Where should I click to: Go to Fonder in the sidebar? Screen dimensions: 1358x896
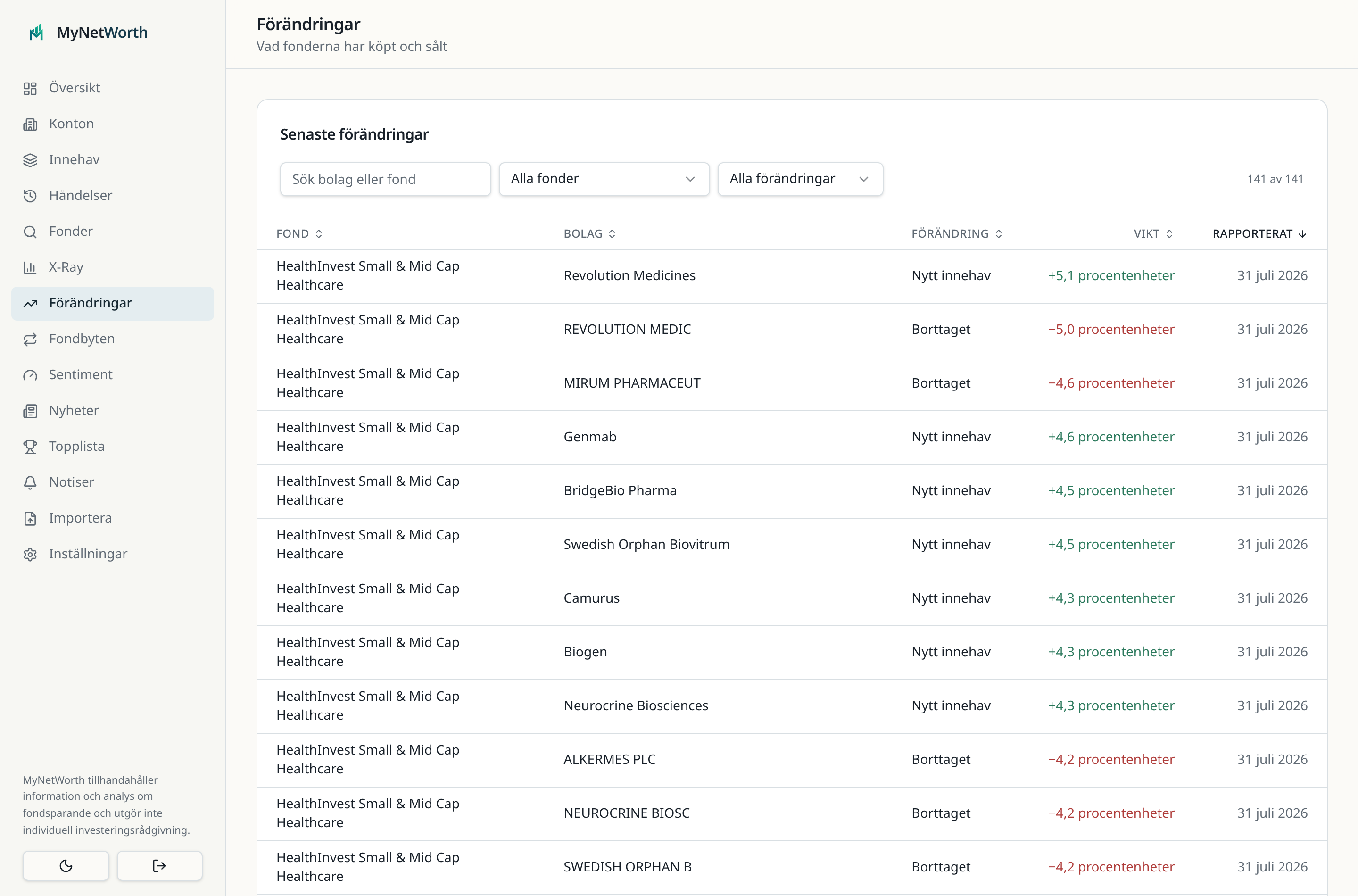click(x=113, y=232)
